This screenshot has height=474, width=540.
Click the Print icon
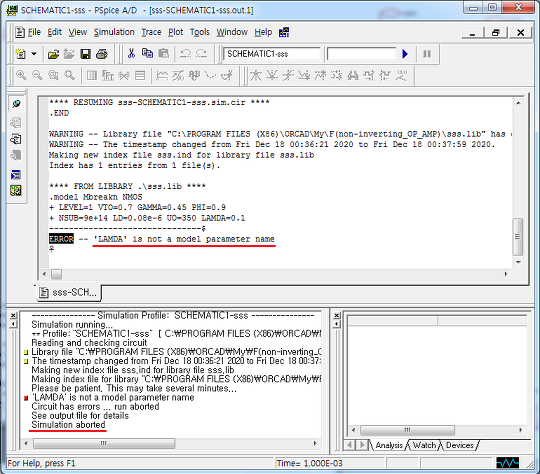pyautogui.click(x=102, y=54)
